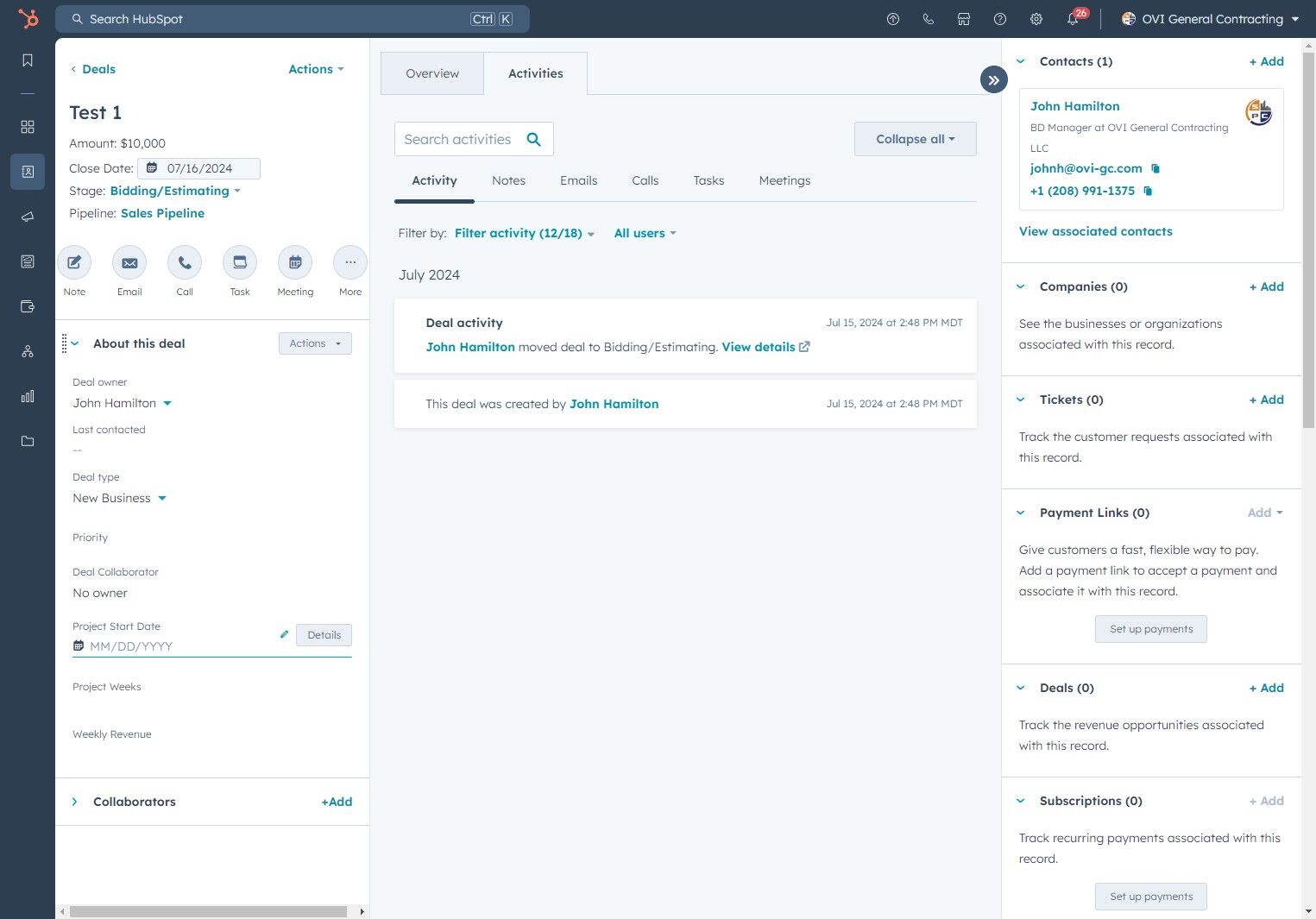1316x919 pixels.
Task: Compose an email with the Email icon
Action: click(x=129, y=262)
